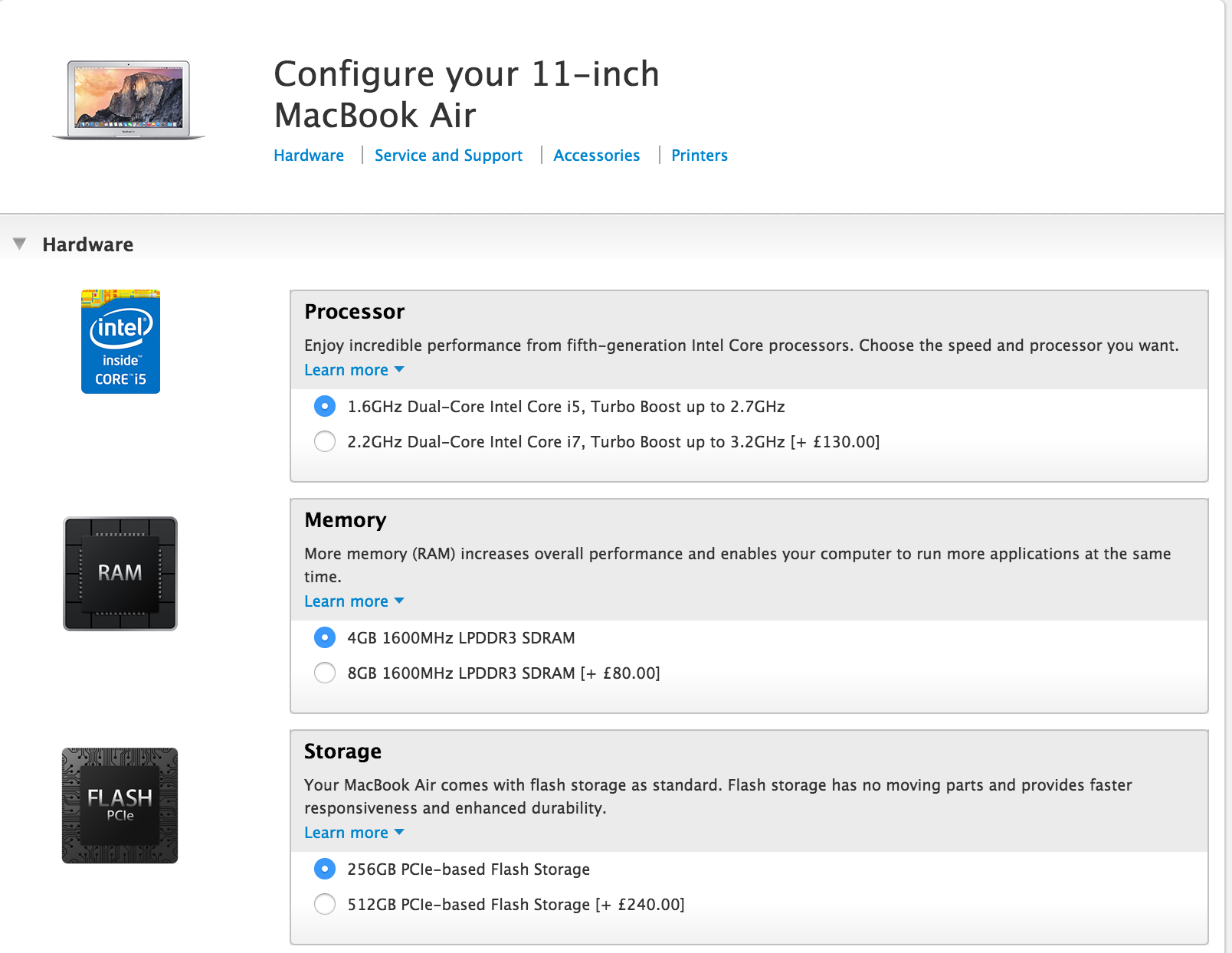
Task: Choose the 2.2GHz Core i7 processor
Action: pos(325,441)
